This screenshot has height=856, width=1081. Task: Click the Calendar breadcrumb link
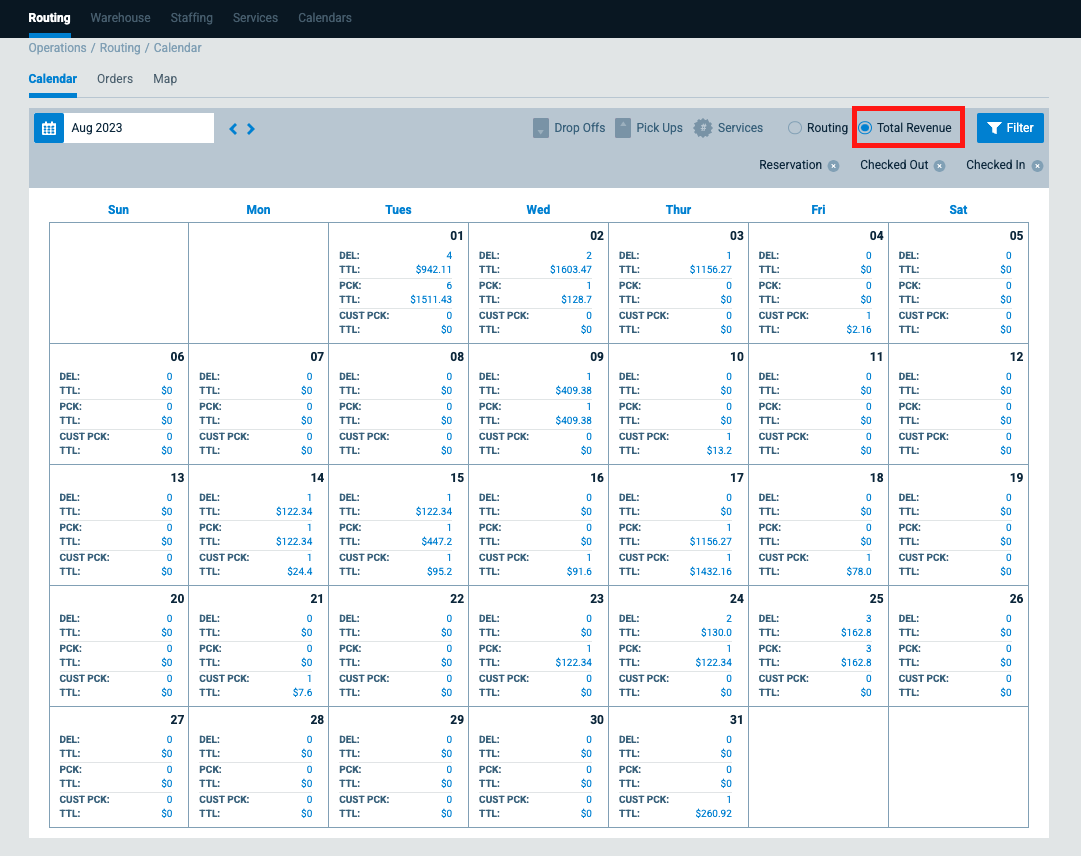tap(177, 48)
